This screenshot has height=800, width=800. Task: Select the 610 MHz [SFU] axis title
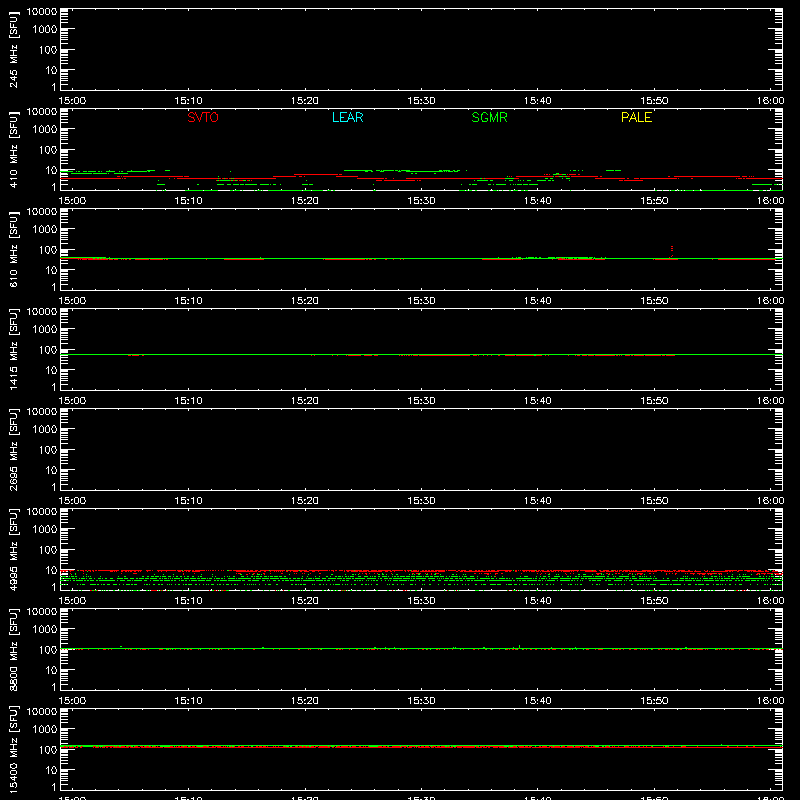(13, 249)
